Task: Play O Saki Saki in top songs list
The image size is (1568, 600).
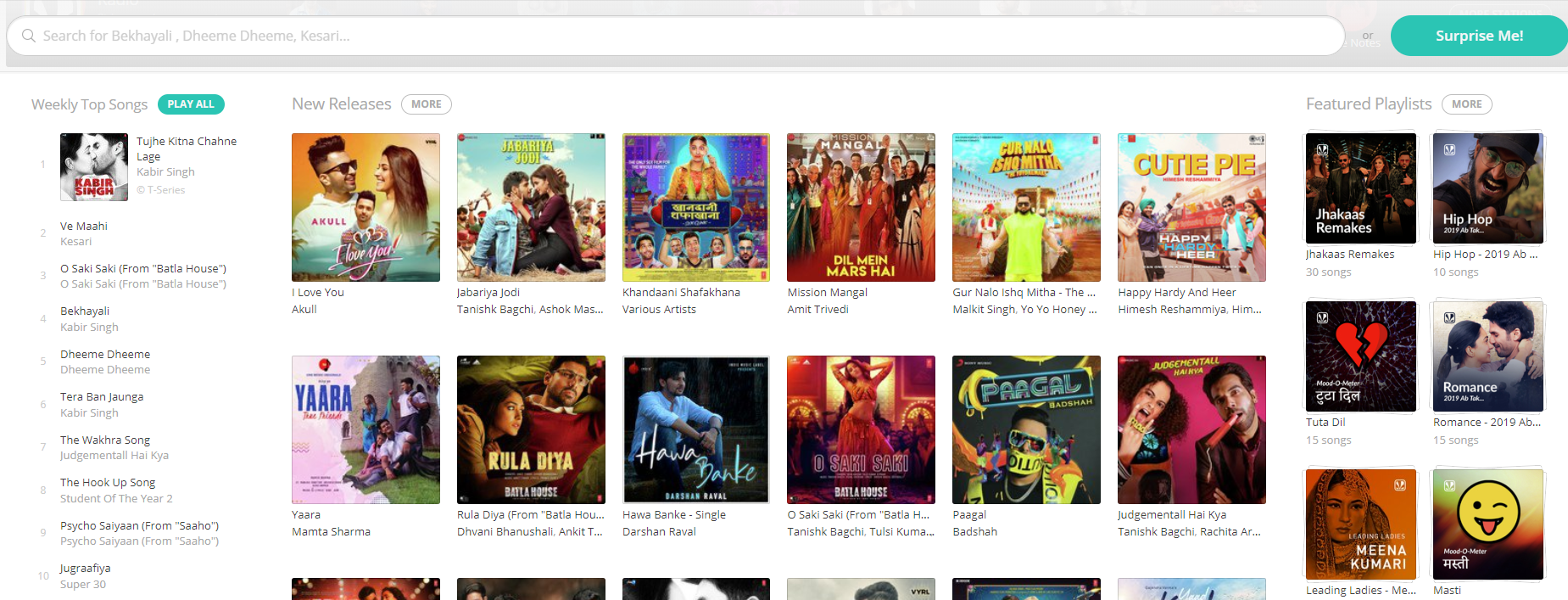Action: pyautogui.click(x=143, y=268)
